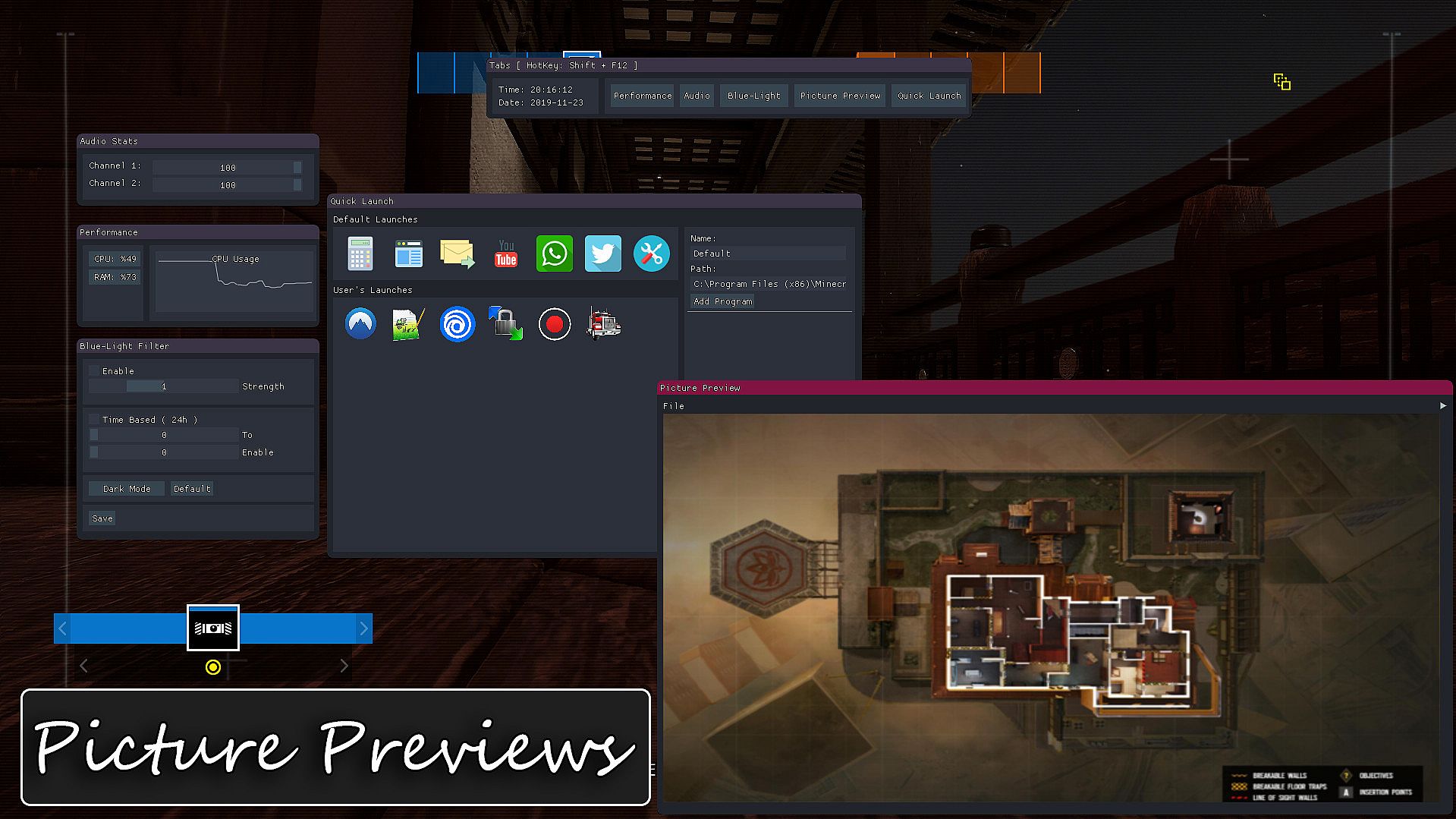Toggle the Time Based (24h) checkbox
The height and width of the screenshot is (819, 1456).
pyautogui.click(x=94, y=420)
